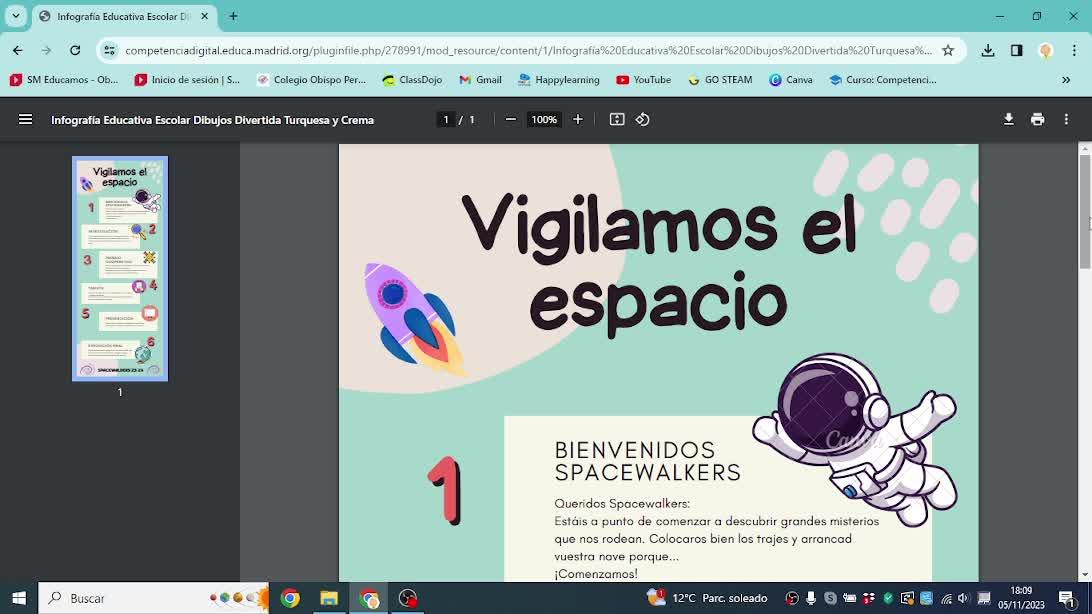Click the scrollbar down arrow

coord(1085,575)
